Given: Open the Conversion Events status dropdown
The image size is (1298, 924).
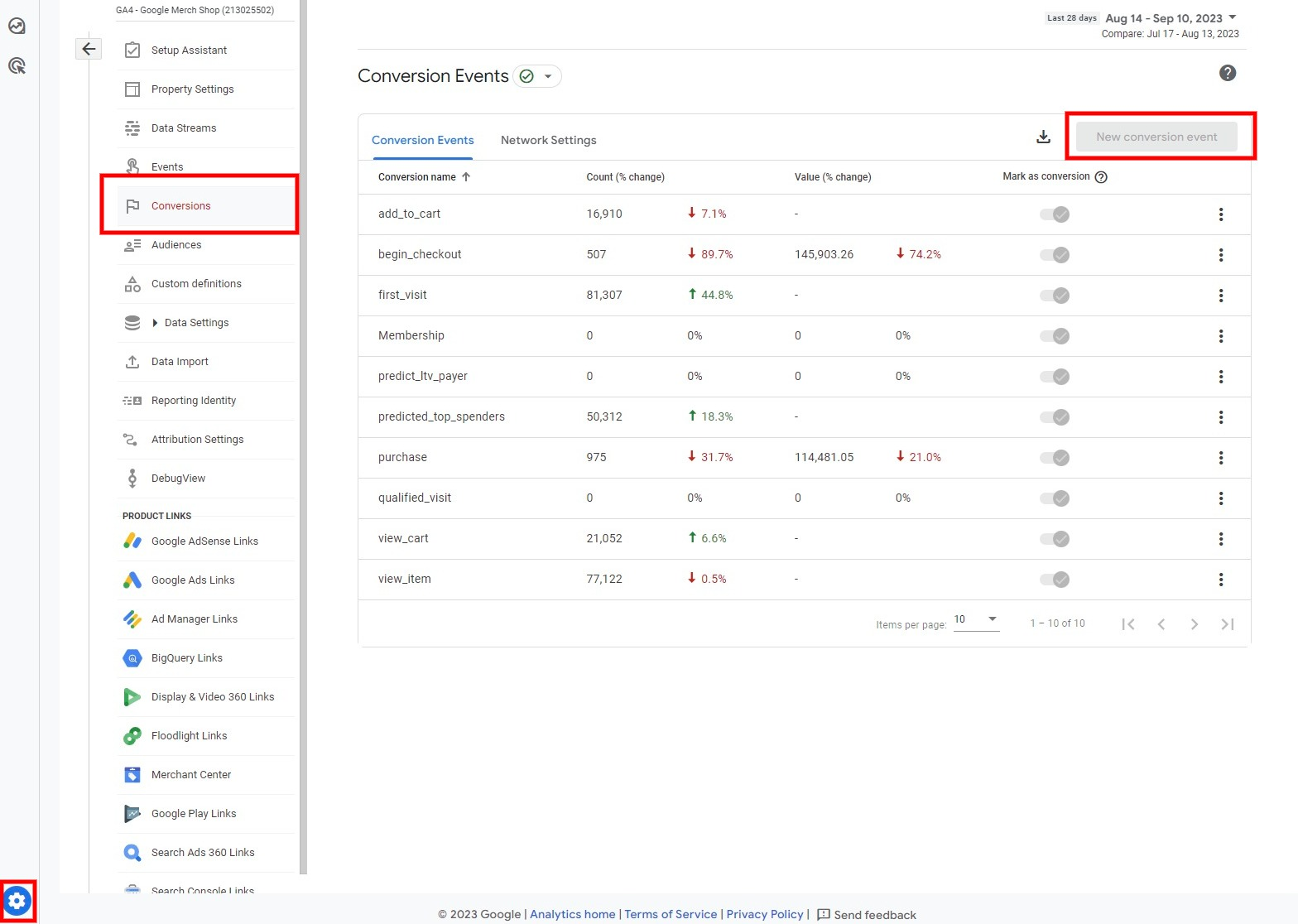Looking at the screenshot, I should 537,76.
